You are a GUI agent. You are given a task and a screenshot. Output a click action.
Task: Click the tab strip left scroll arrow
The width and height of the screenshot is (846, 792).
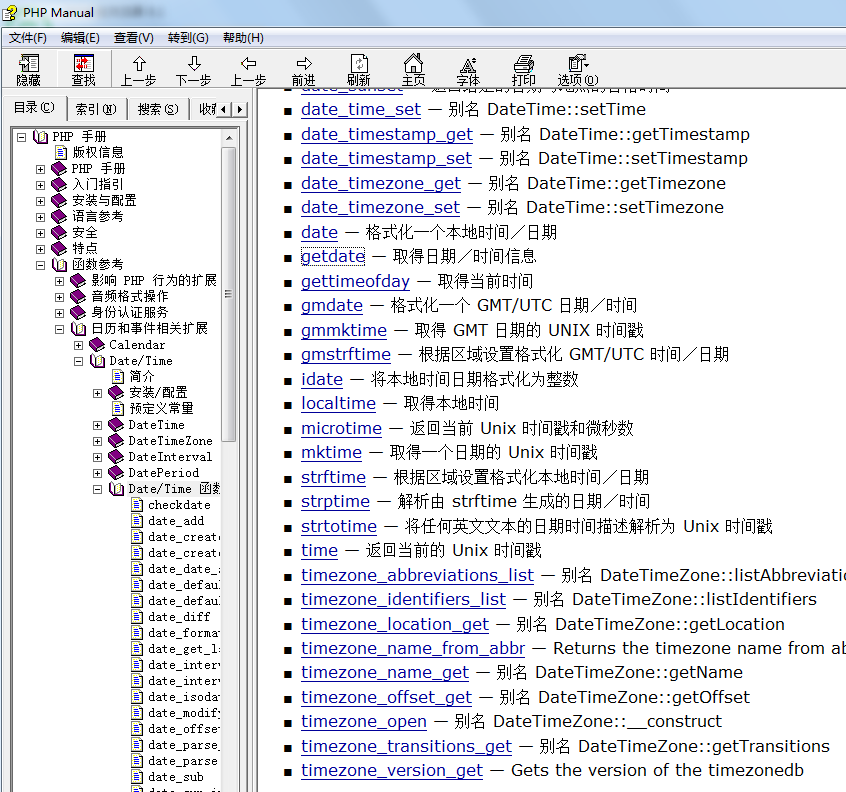pyautogui.click(x=223, y=110)
